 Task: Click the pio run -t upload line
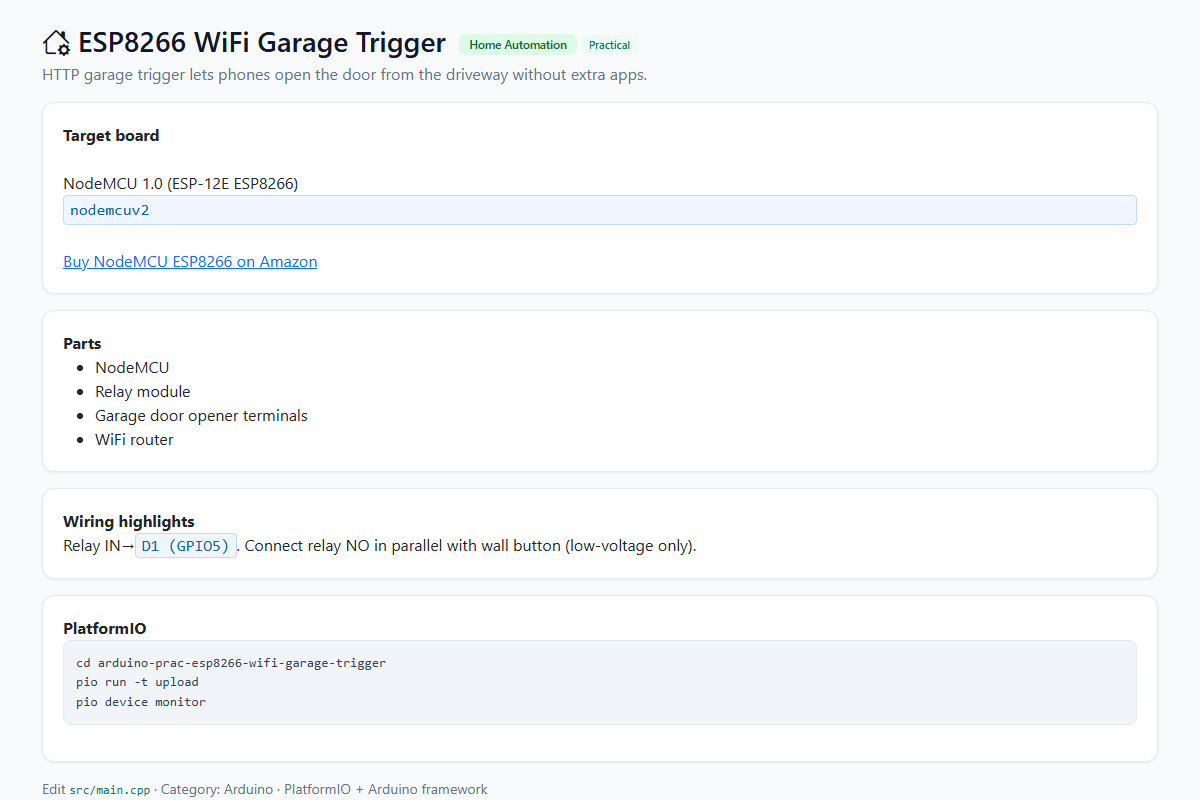137,682
